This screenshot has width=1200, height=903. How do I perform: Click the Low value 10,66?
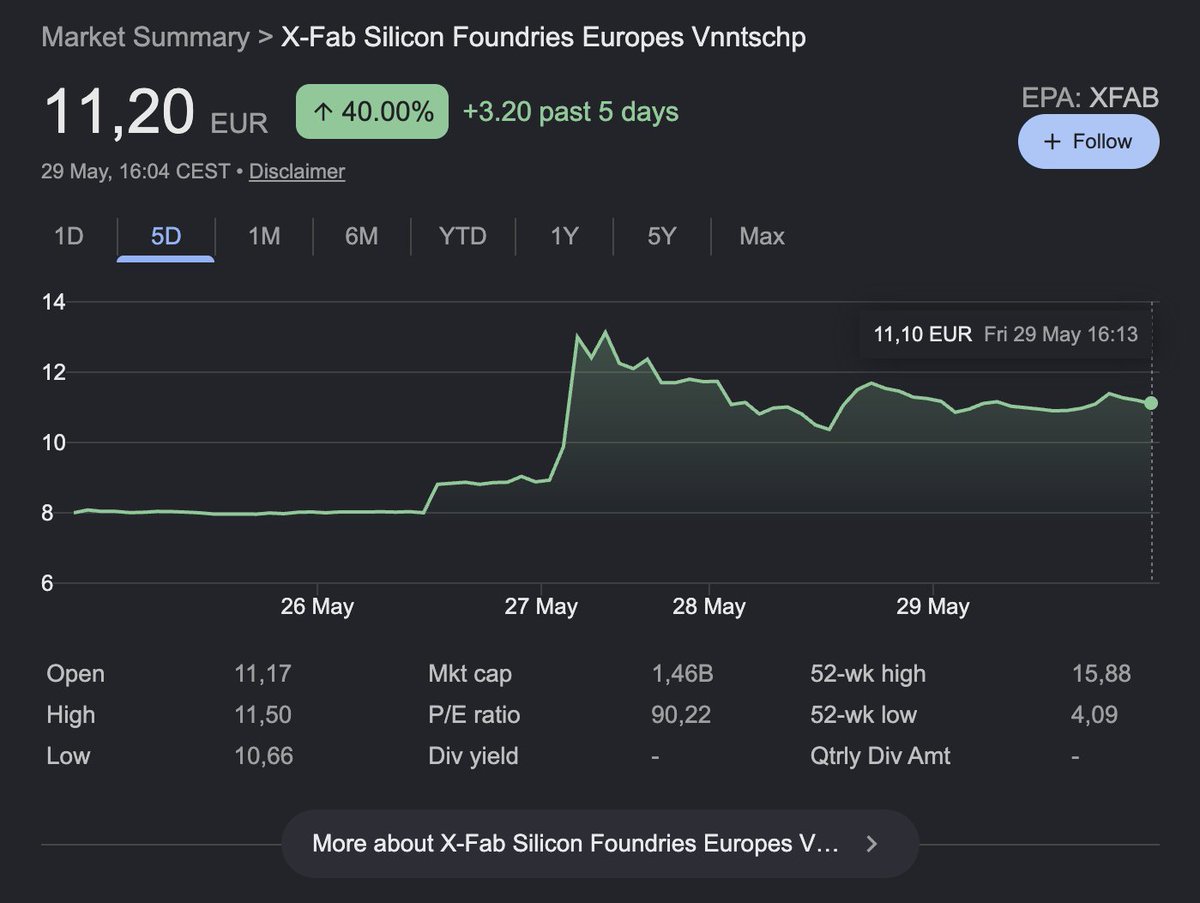pos(263,756)
